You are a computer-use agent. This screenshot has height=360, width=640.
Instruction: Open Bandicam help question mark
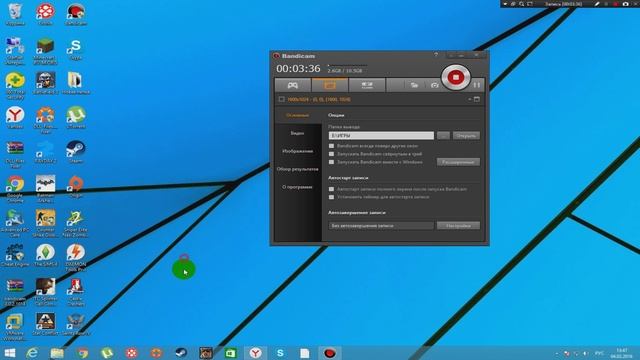tap(436, 55)
